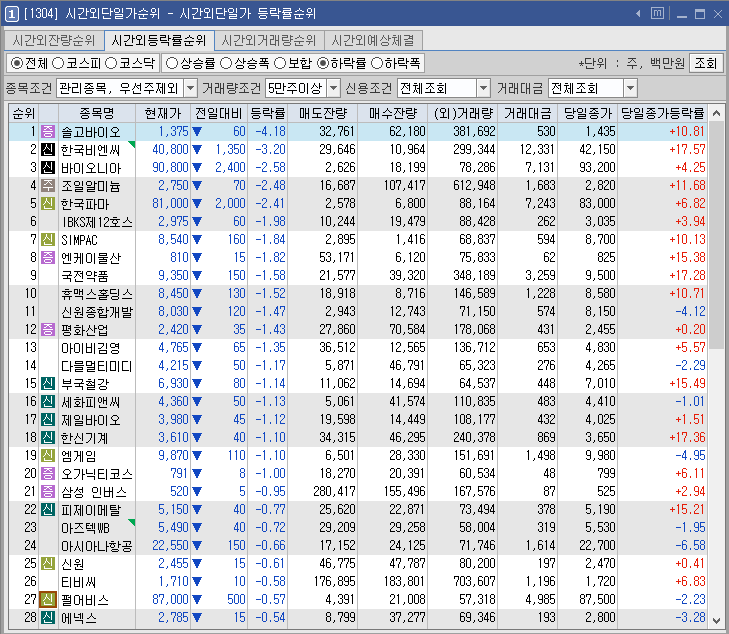
Task: Select the 상승률 radio button
Action: 172,63
